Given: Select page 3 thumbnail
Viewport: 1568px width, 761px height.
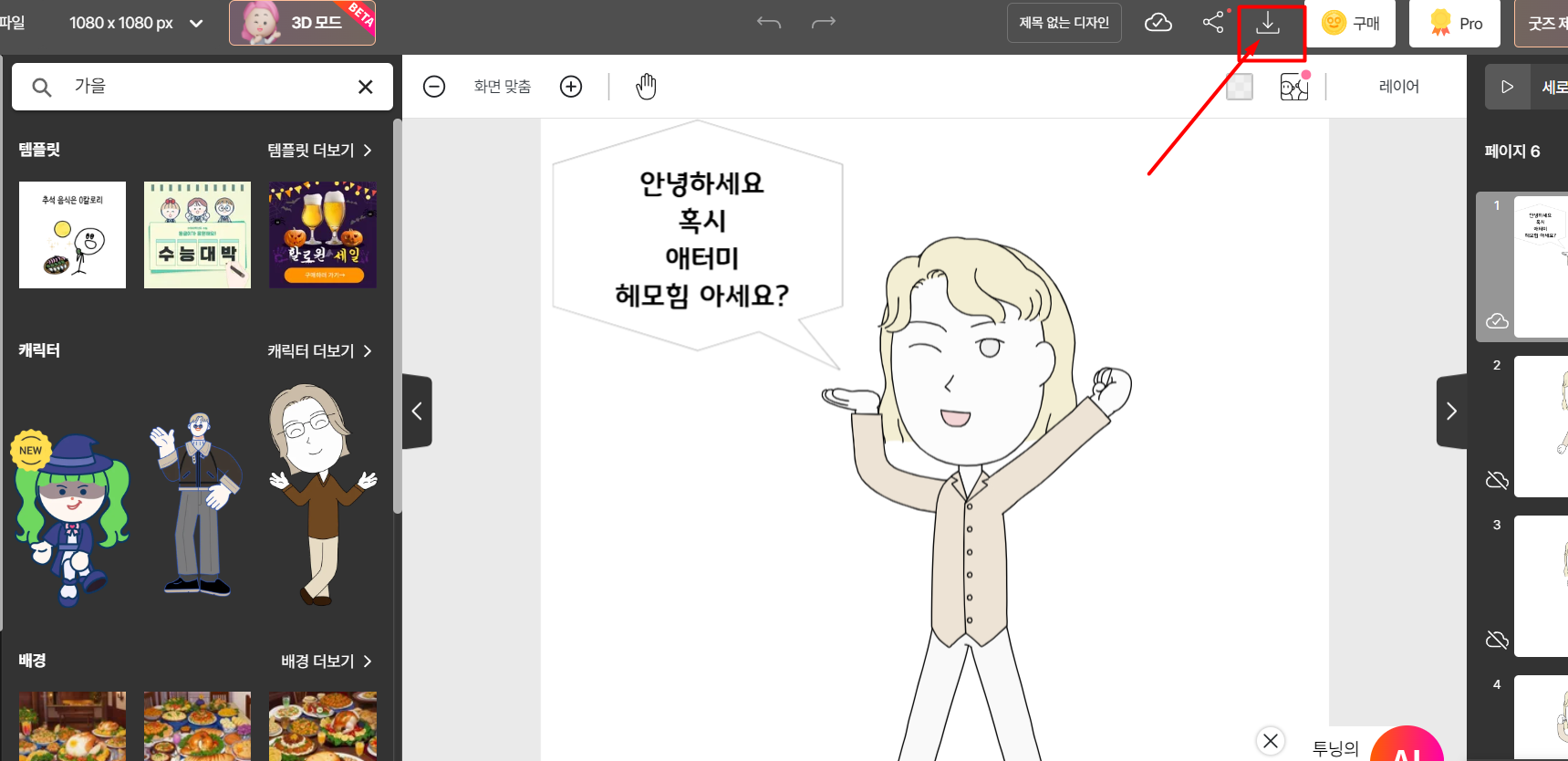Looking at the screenshot, I should (1541, 586).
